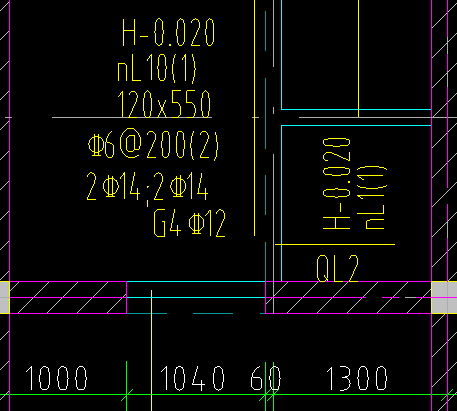Click the gray column block at right edge
The height and width of the screenshot is (411, 457).
444,297
